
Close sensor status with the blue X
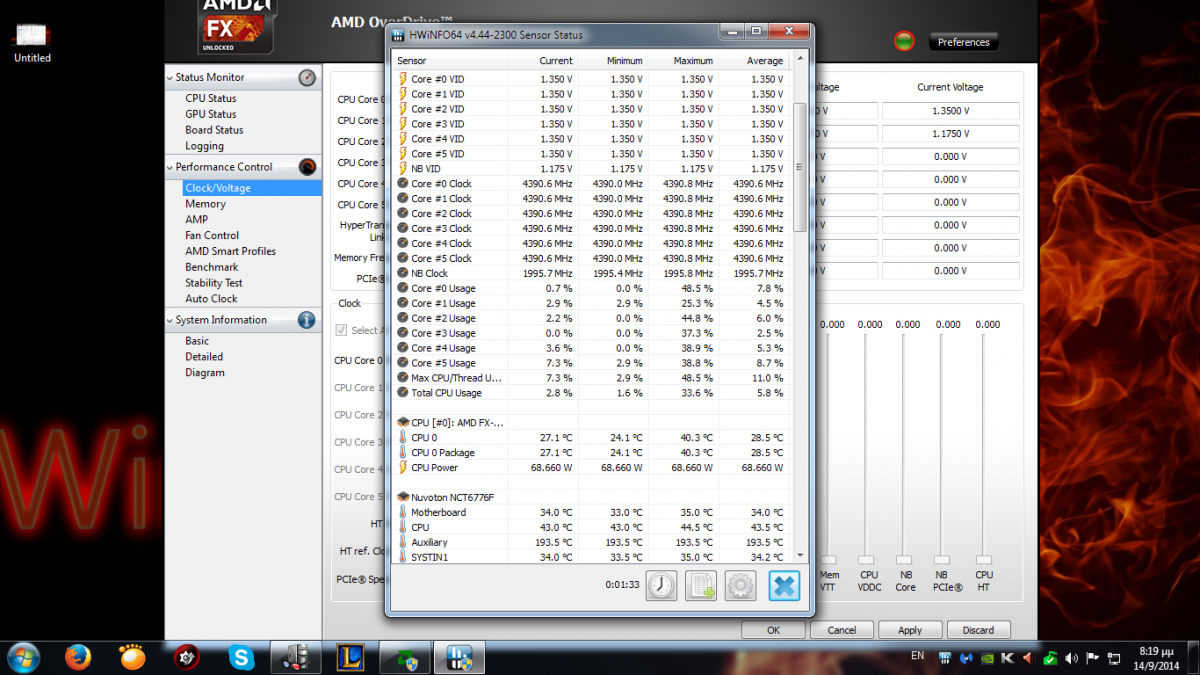click(x=784, y=585)
